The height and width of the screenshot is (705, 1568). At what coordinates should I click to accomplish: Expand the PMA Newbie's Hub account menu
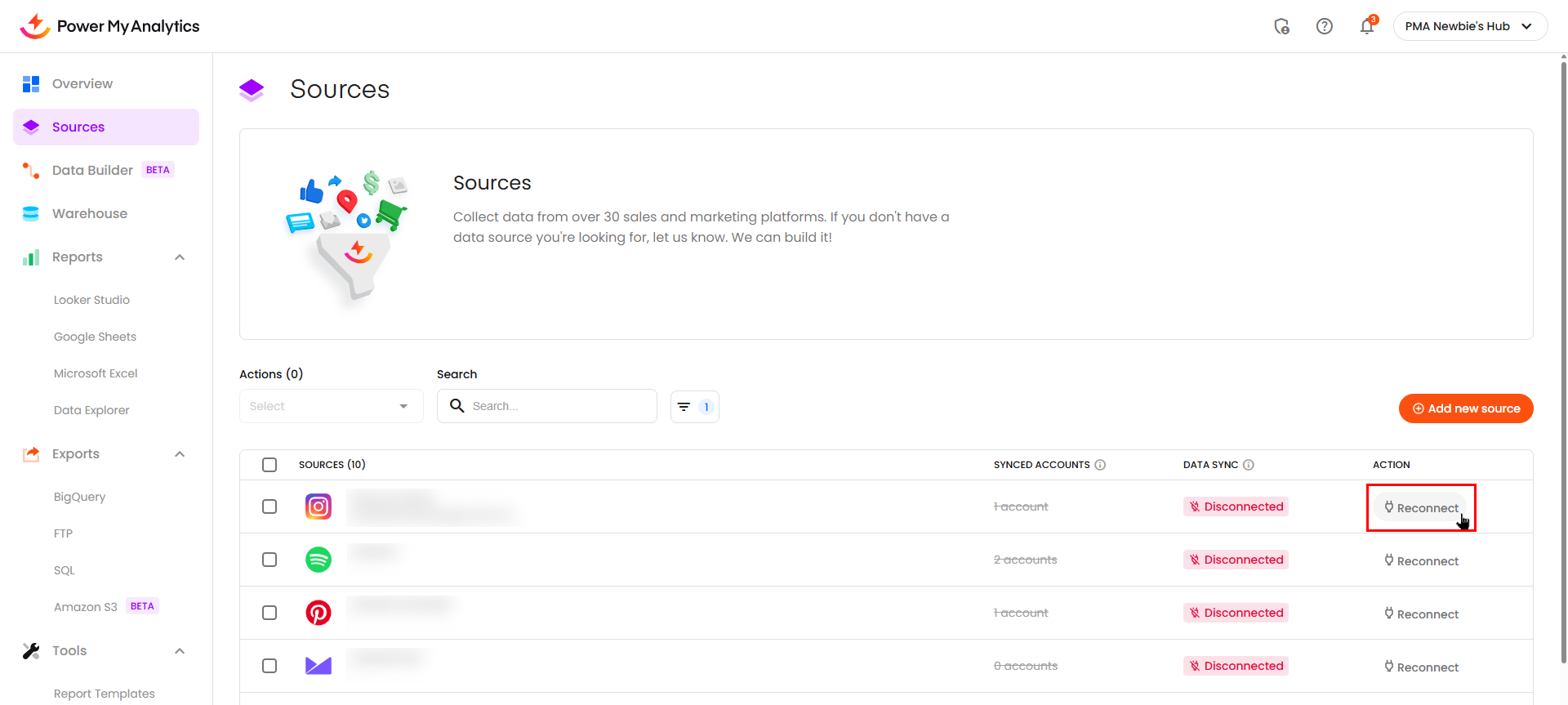coord(1469,27)
